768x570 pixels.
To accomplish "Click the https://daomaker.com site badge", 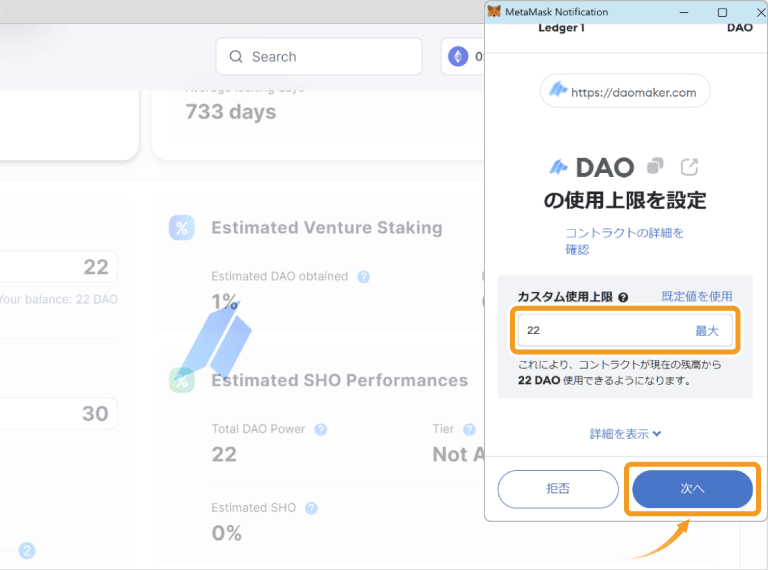I will [x=625, y=91].
